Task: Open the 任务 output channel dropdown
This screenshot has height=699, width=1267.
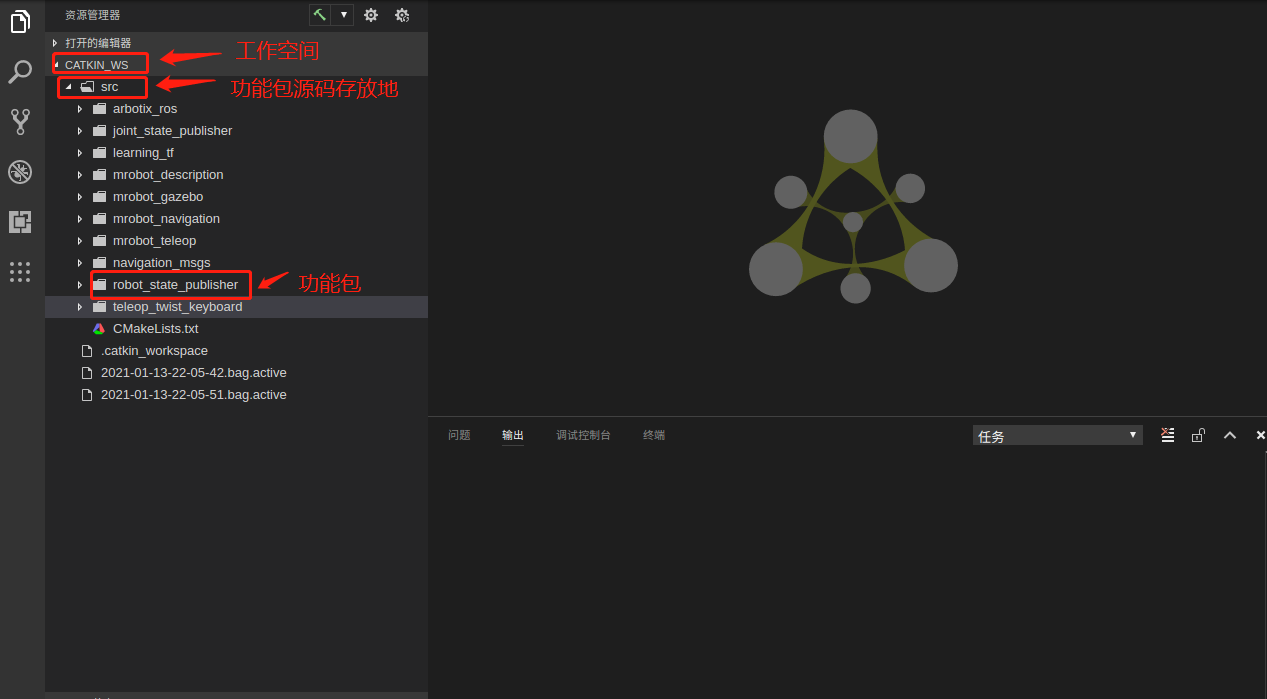Action: [1056, 435]
